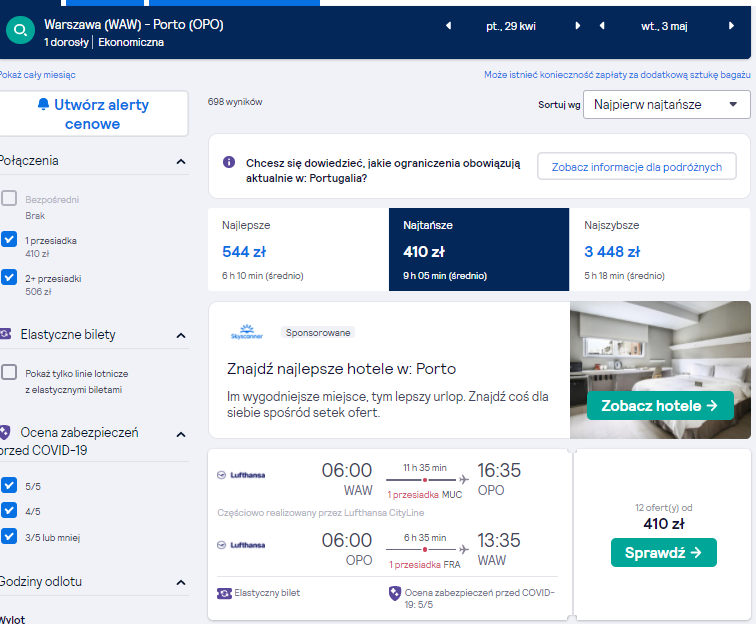Collapse the Elastyczne bilety section
756x624 pixels.
click(x=181, y=336)
